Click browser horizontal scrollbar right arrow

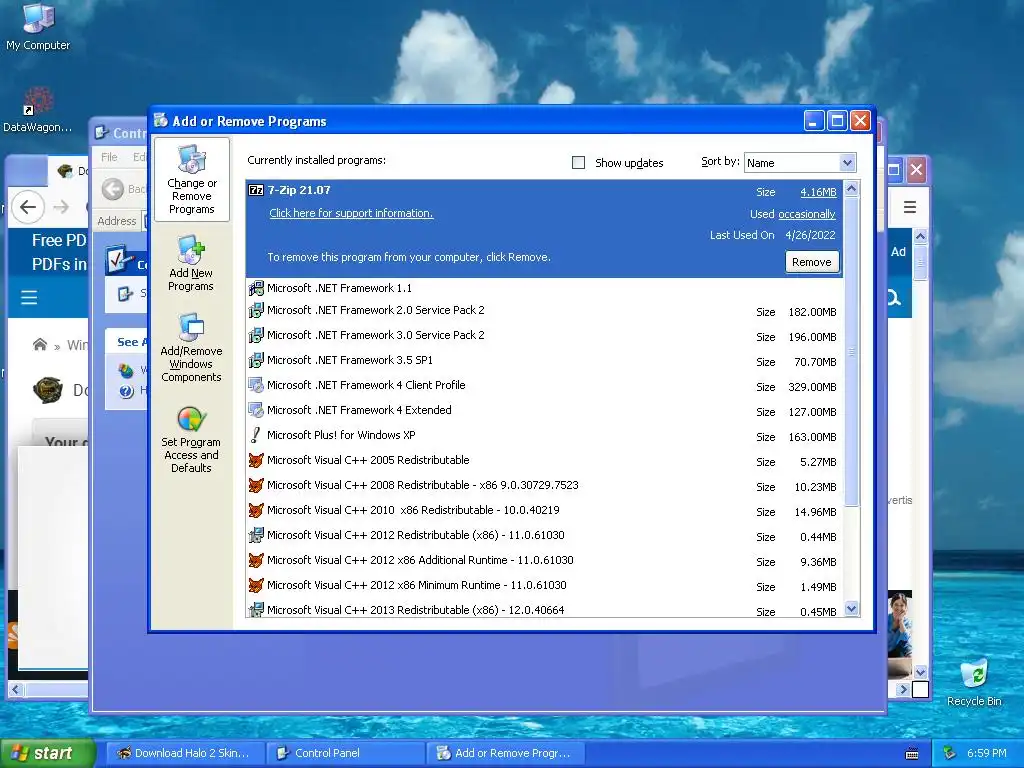[x=903, y=689]
